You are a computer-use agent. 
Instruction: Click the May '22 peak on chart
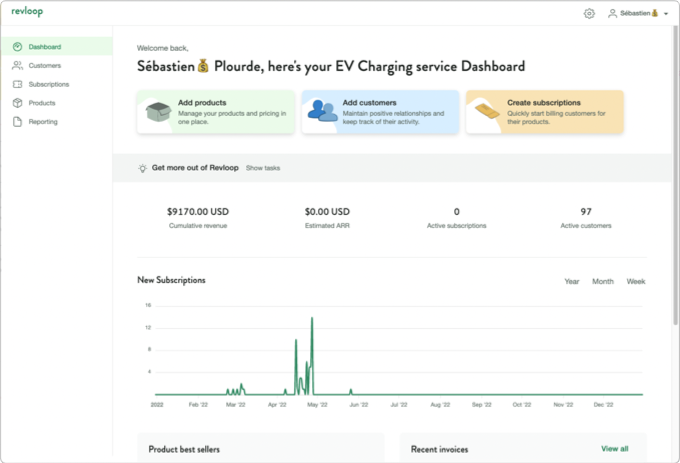[312, 320]
